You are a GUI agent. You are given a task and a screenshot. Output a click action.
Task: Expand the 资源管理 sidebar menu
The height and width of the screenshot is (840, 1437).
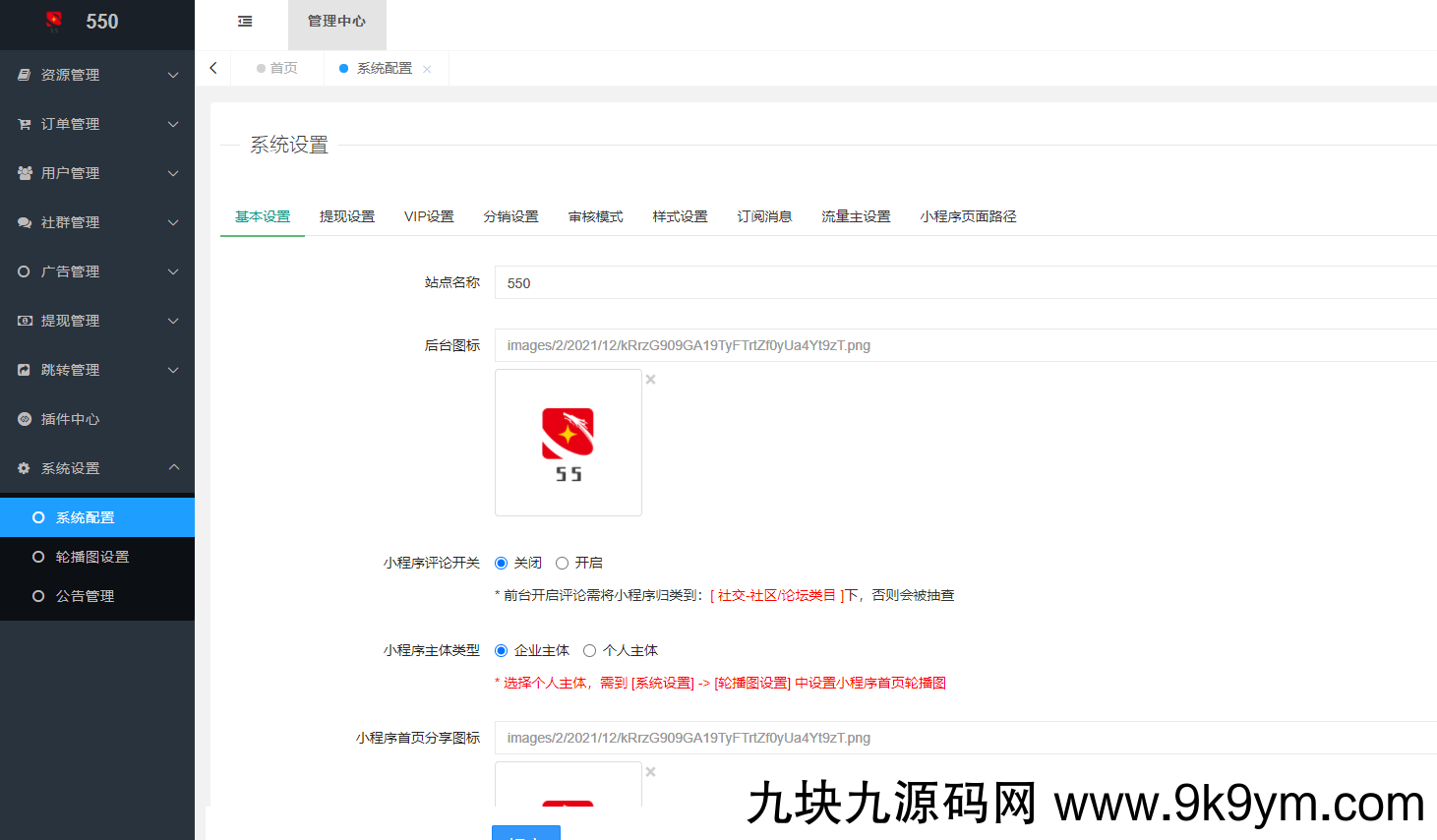(96, 75)
